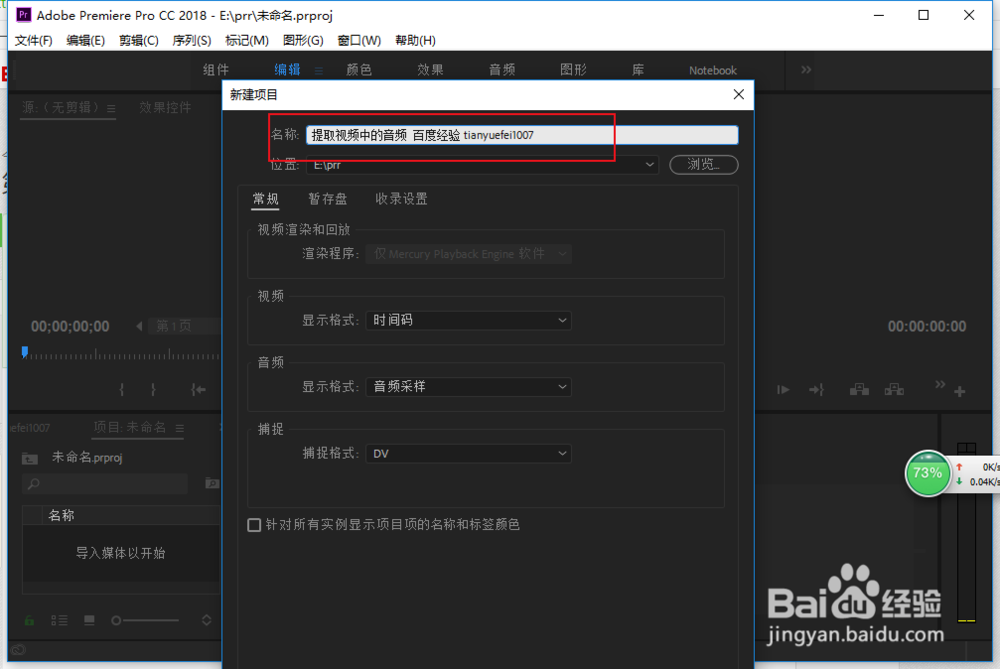Open 编辑 workspace hamburger menu
Image resolution: width=1000 pixels, height=669 pixels.
coord(318,71)
